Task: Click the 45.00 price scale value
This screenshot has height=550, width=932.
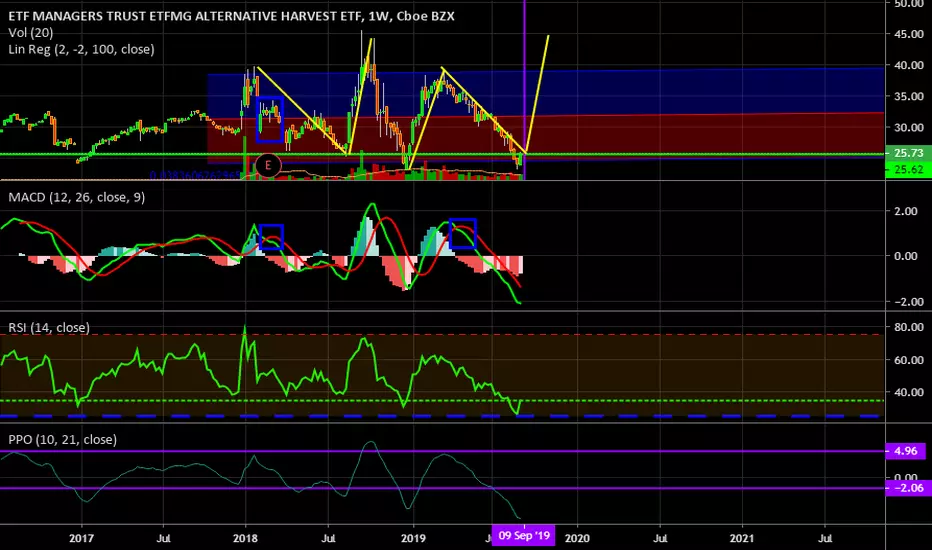Action: tap(909, 34)
